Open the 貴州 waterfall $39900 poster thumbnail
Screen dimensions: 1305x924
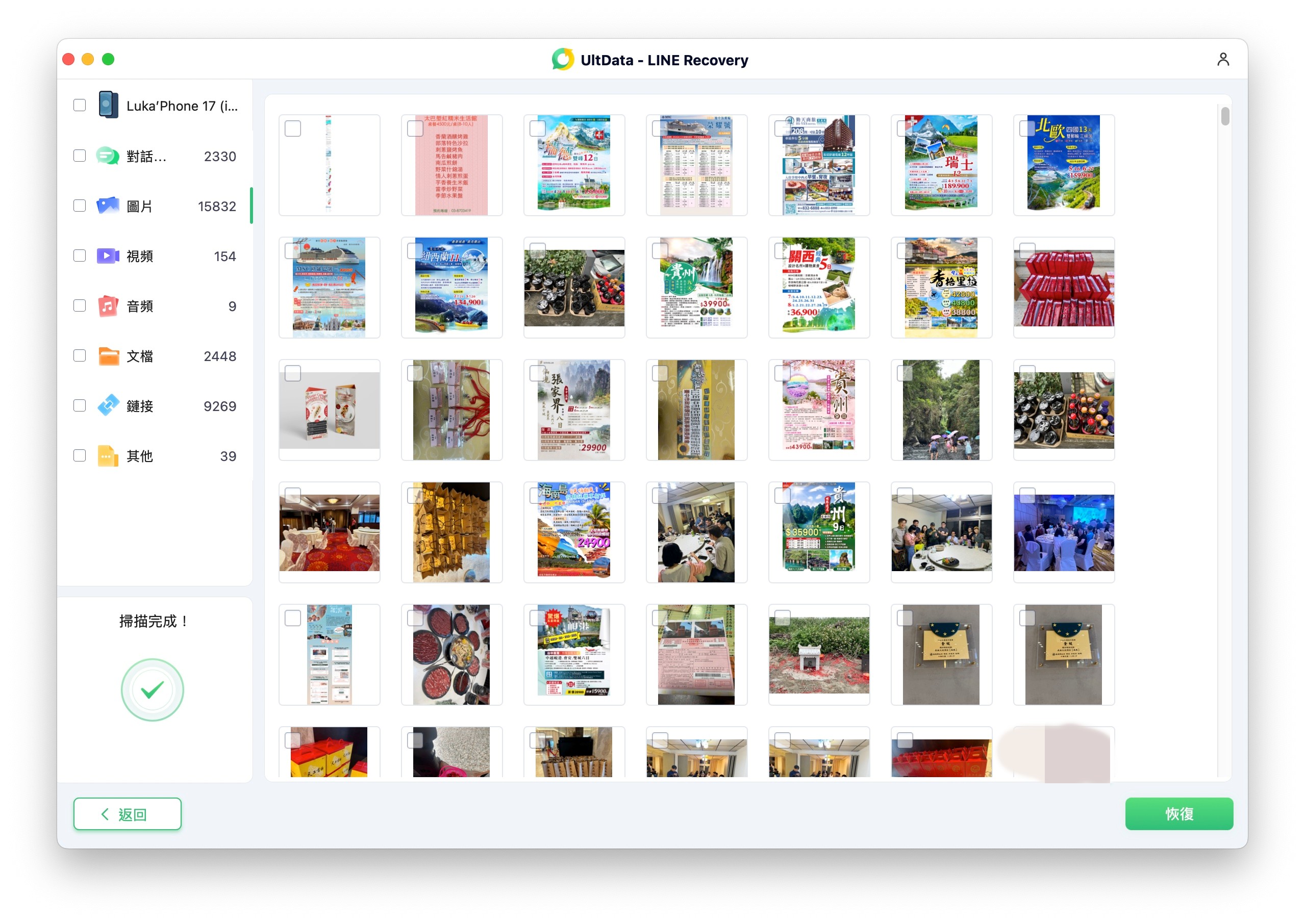(696, 287)
